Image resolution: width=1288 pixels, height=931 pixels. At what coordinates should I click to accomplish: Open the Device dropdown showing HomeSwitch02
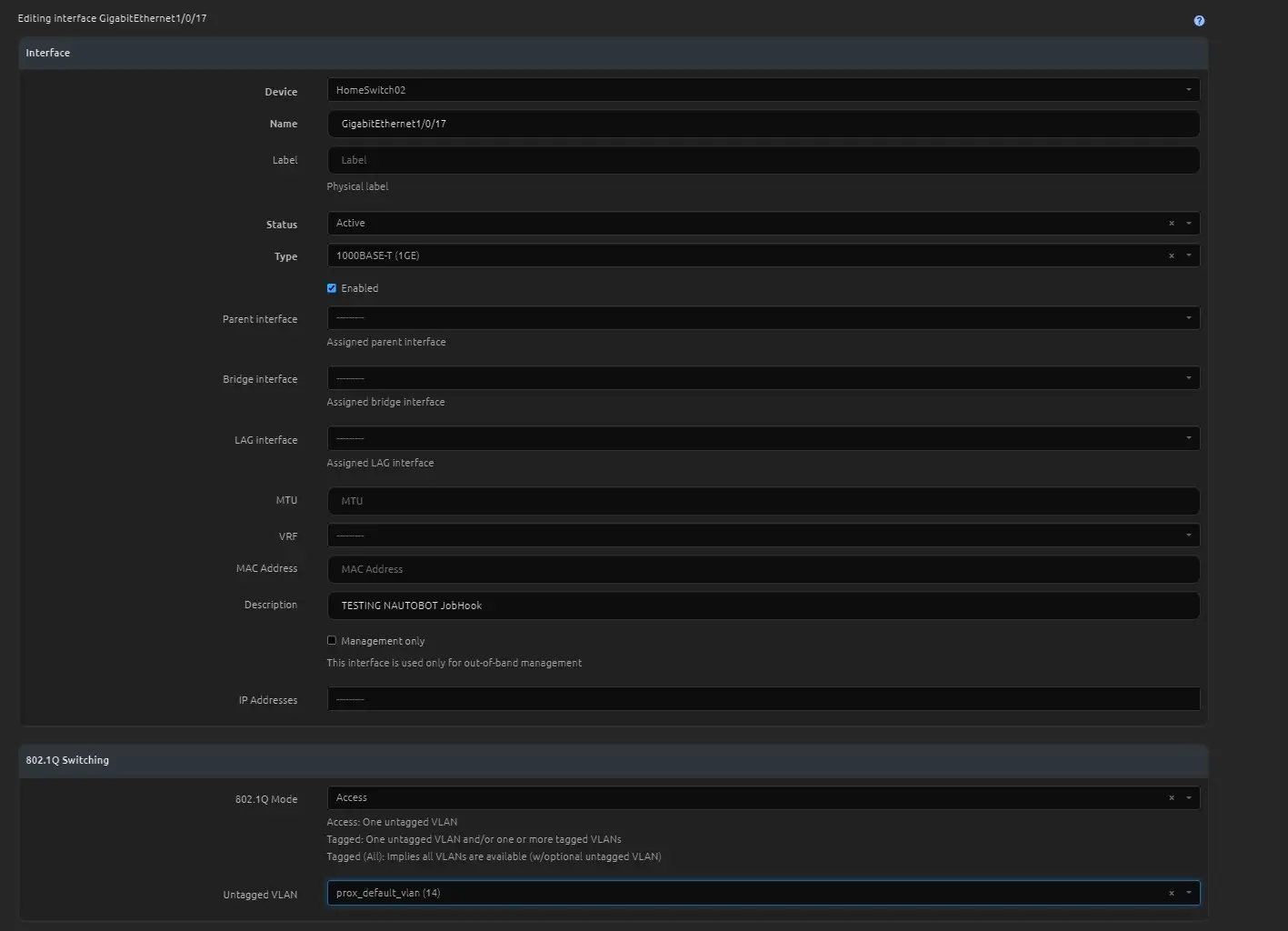762,90
